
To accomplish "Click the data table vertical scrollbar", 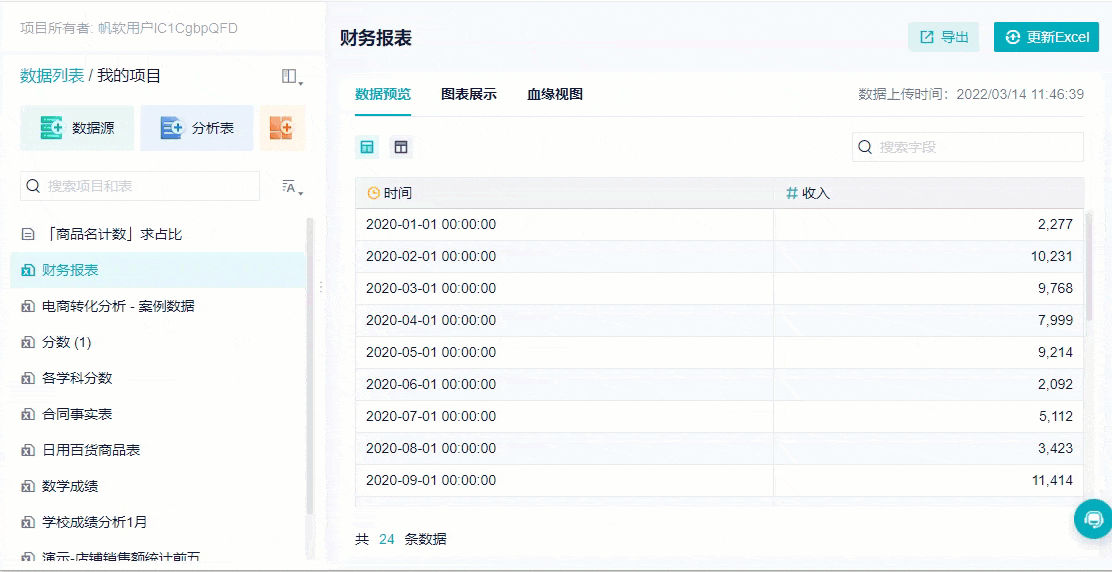I will [x=1089, y=266].
